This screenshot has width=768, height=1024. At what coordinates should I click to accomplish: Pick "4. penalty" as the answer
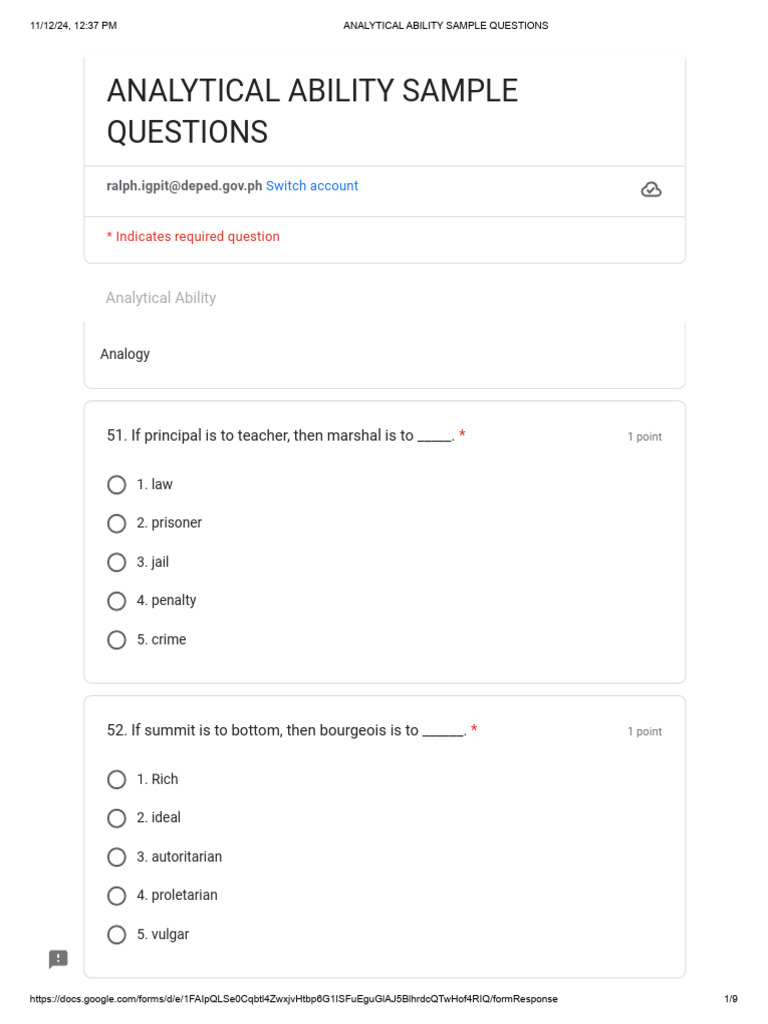click(x=117, y=601)
